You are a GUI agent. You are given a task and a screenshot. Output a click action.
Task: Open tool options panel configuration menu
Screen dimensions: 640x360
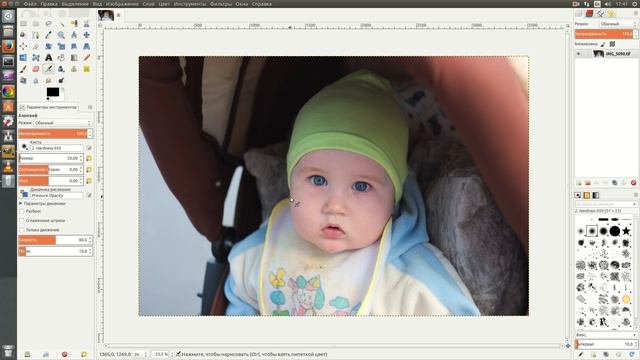90,107
